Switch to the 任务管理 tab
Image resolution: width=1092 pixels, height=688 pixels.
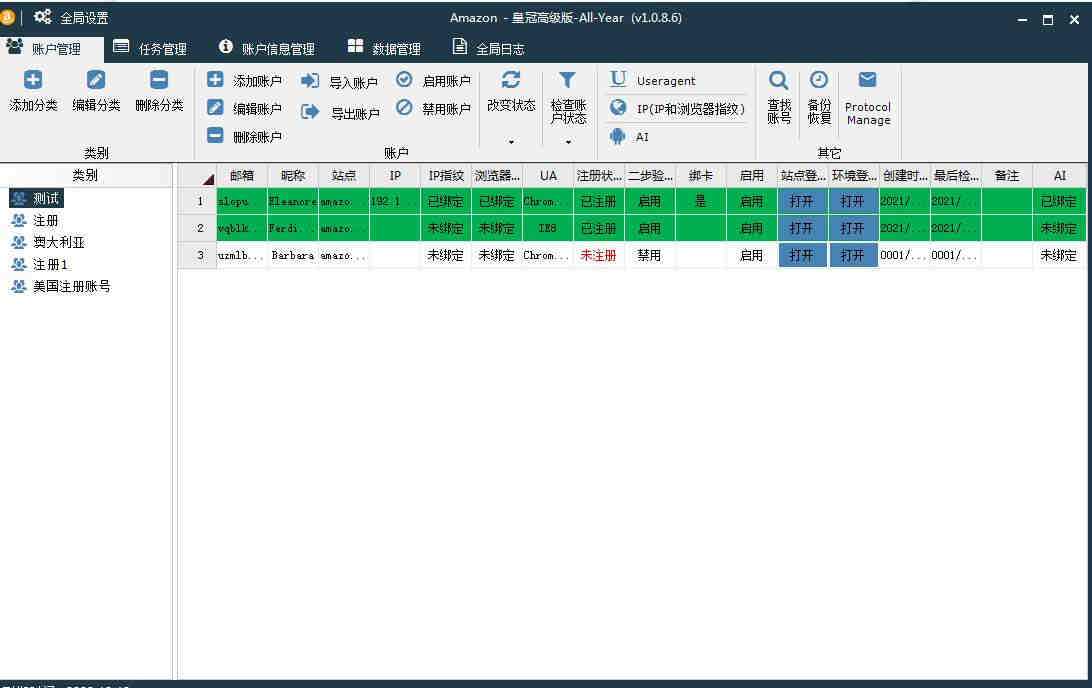(150, 49)
